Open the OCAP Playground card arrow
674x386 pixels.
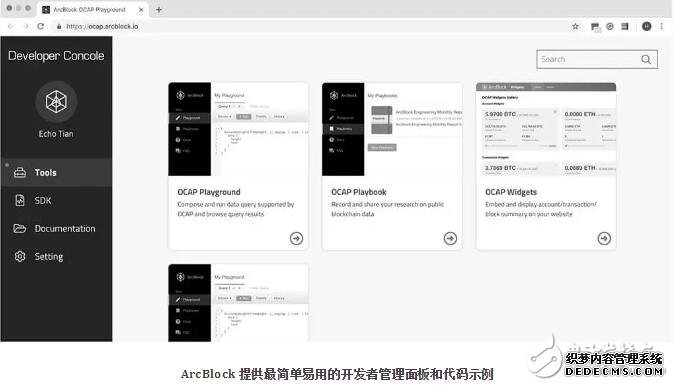[x=296, y=238]
